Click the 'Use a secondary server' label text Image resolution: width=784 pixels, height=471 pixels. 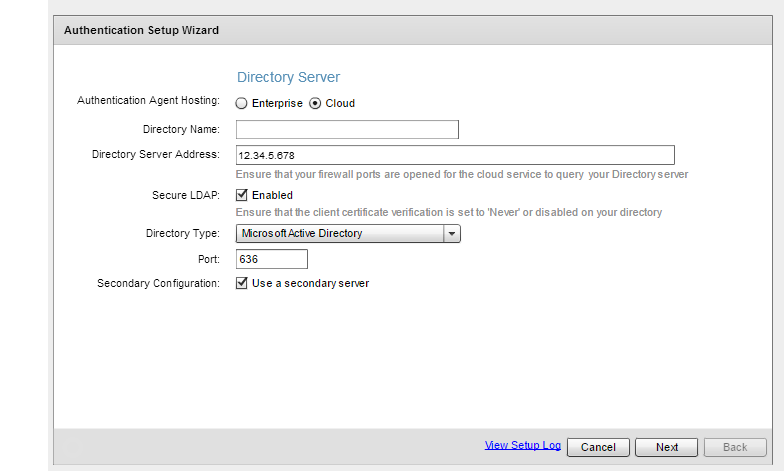point(310,283)
